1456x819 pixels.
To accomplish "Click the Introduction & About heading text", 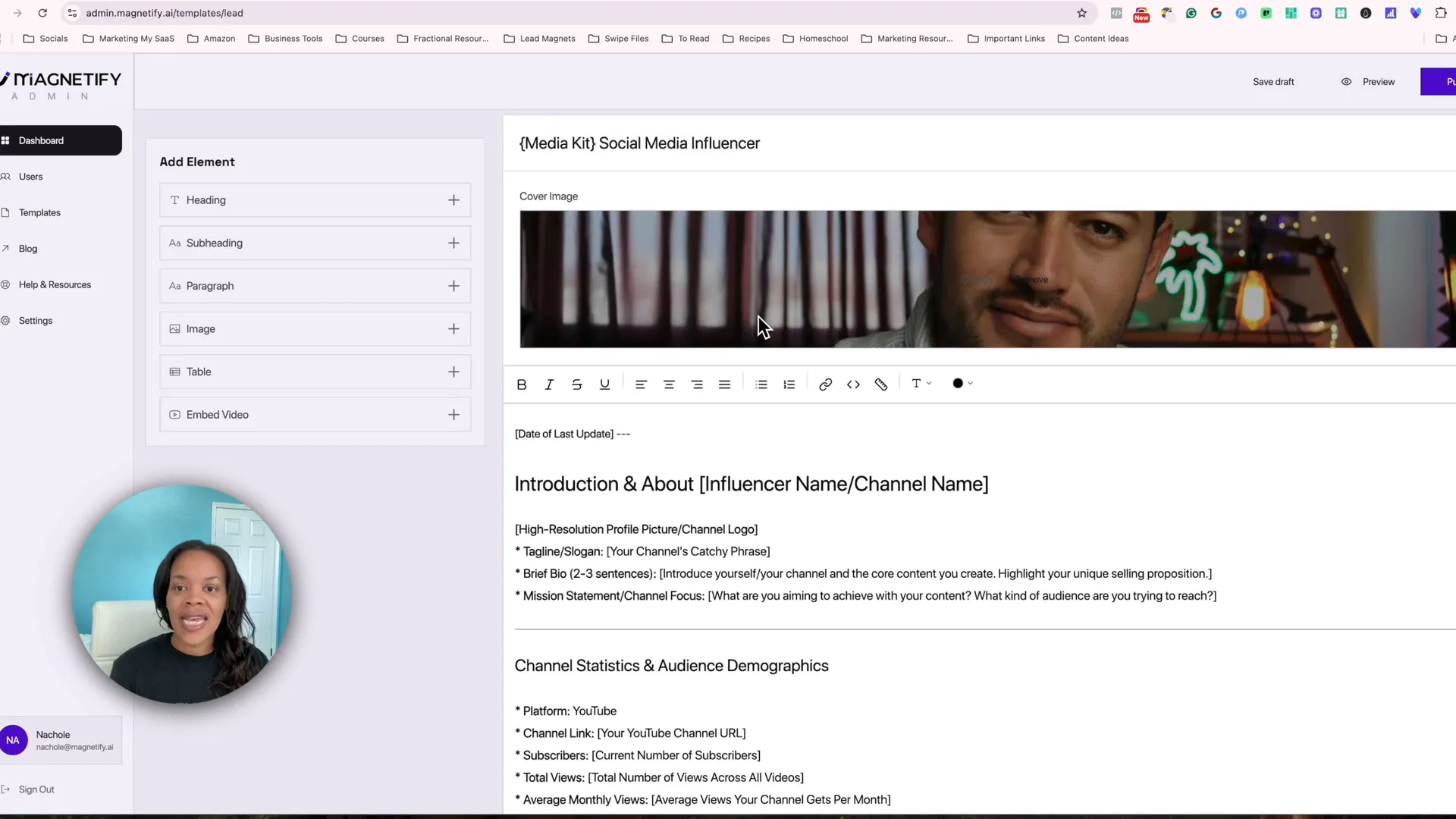I will click(x=751, y=484).
